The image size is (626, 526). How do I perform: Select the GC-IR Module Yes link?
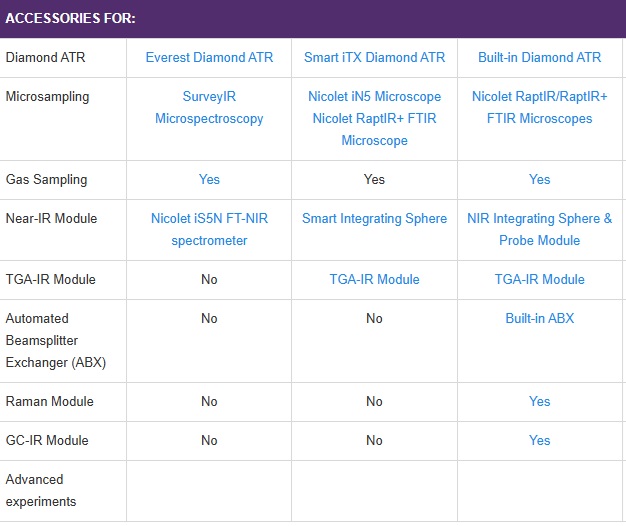[539, 441]
